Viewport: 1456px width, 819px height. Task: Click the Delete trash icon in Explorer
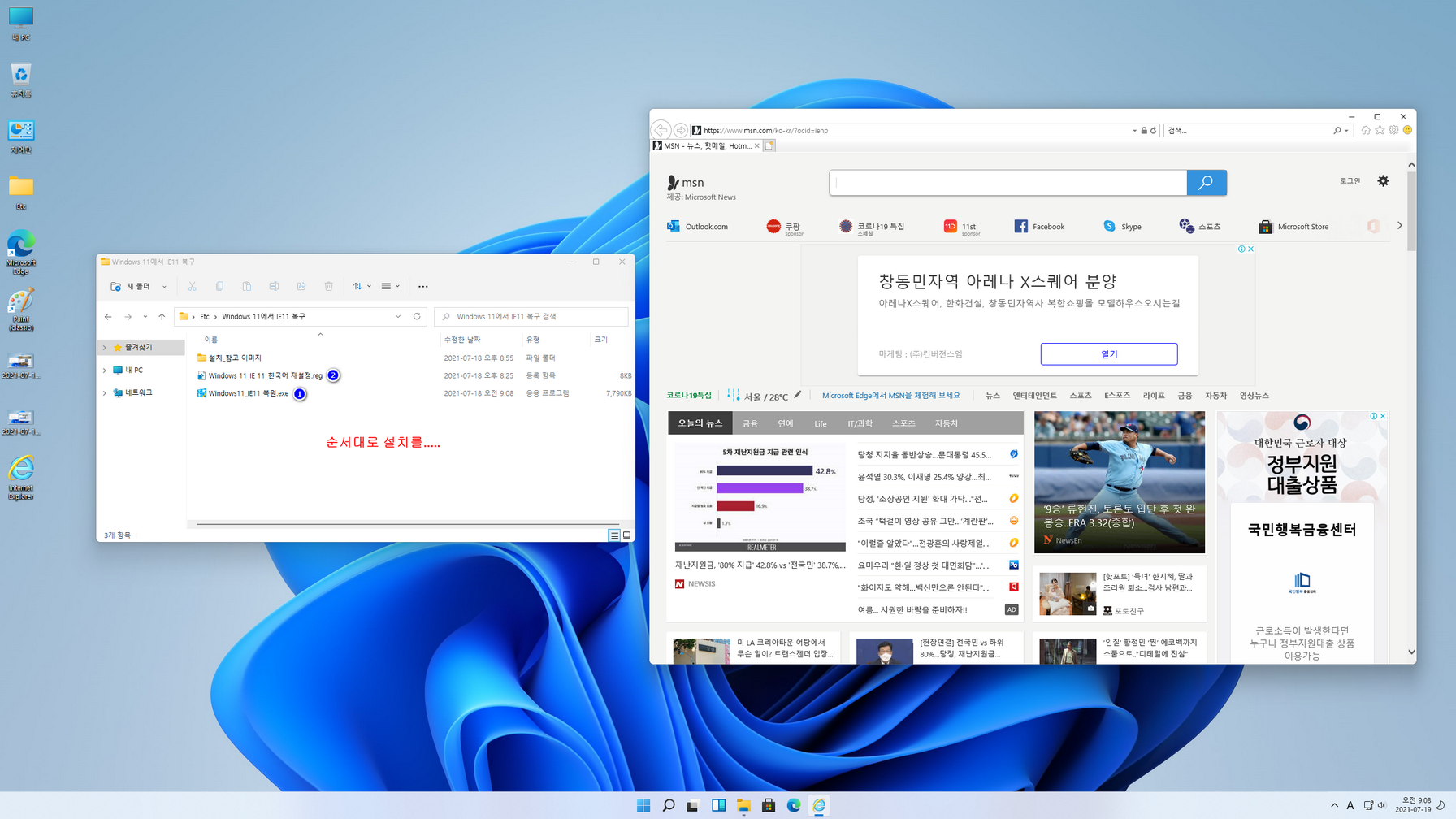click(329, 286)
